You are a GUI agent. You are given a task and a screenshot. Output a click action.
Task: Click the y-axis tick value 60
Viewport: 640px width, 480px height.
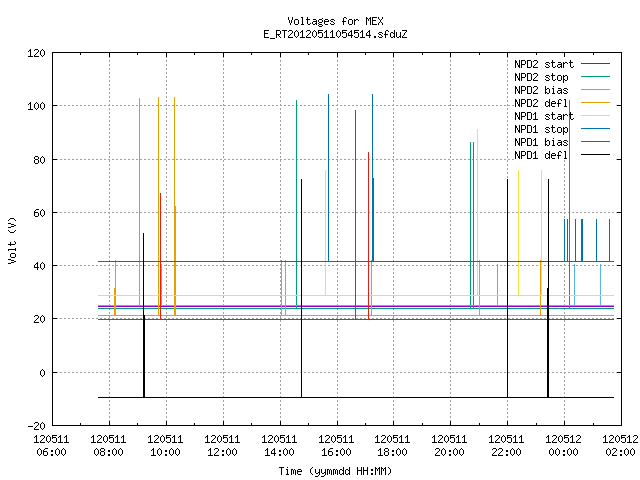point(39,213)
